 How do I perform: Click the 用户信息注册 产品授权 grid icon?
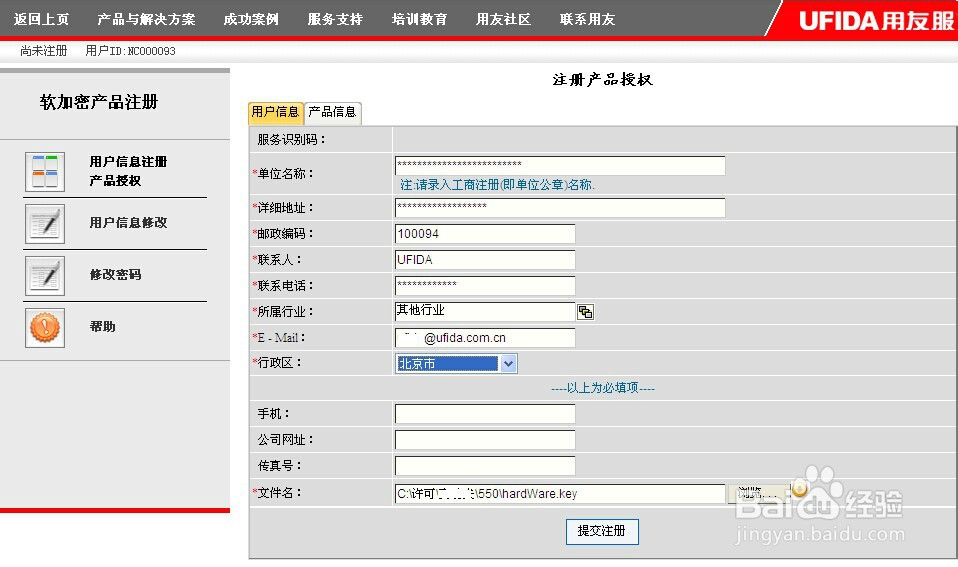click(45, 172)
